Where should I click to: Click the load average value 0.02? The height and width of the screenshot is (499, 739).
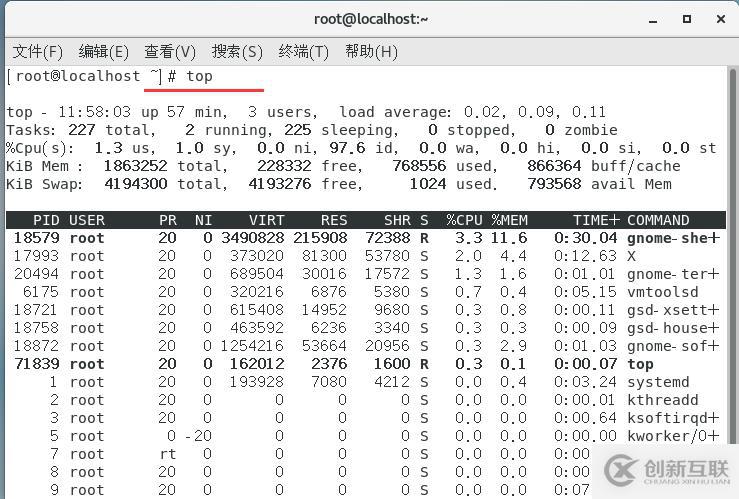(x=482, y=112)
